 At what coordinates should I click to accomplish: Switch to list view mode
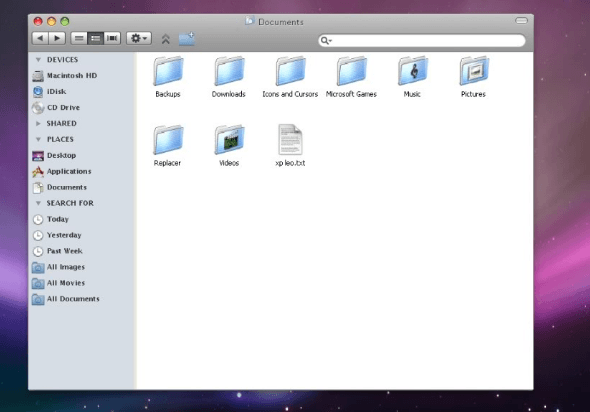[x=96, y=38]
